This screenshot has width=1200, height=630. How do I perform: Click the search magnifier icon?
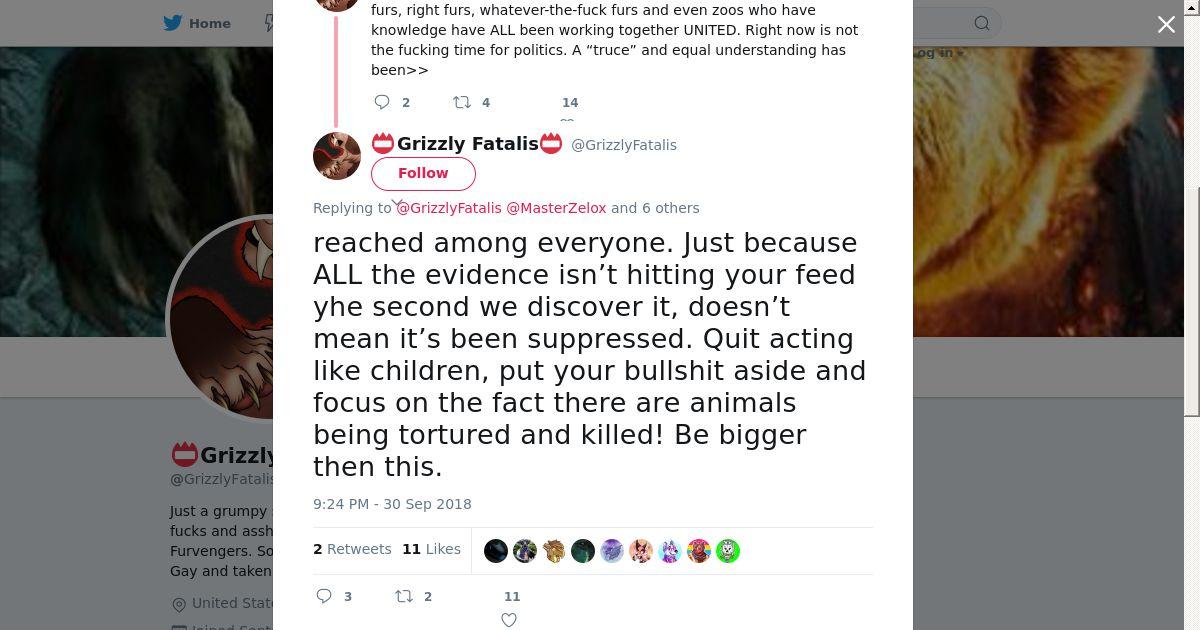(982, 23)
